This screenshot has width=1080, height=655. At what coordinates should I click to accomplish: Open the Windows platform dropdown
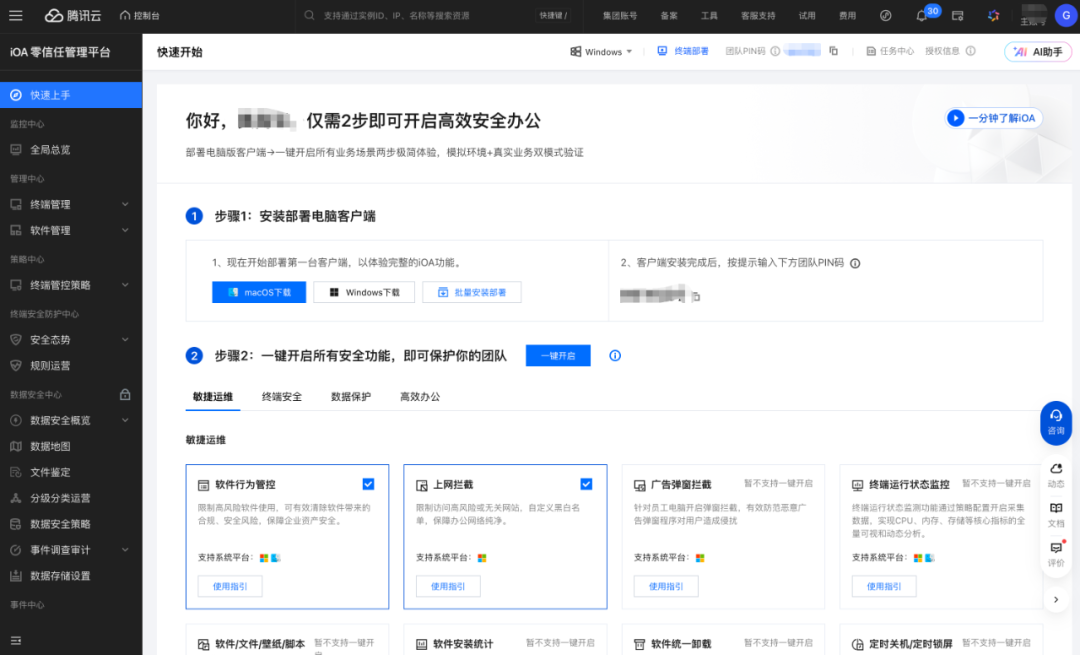click(601, 52)
